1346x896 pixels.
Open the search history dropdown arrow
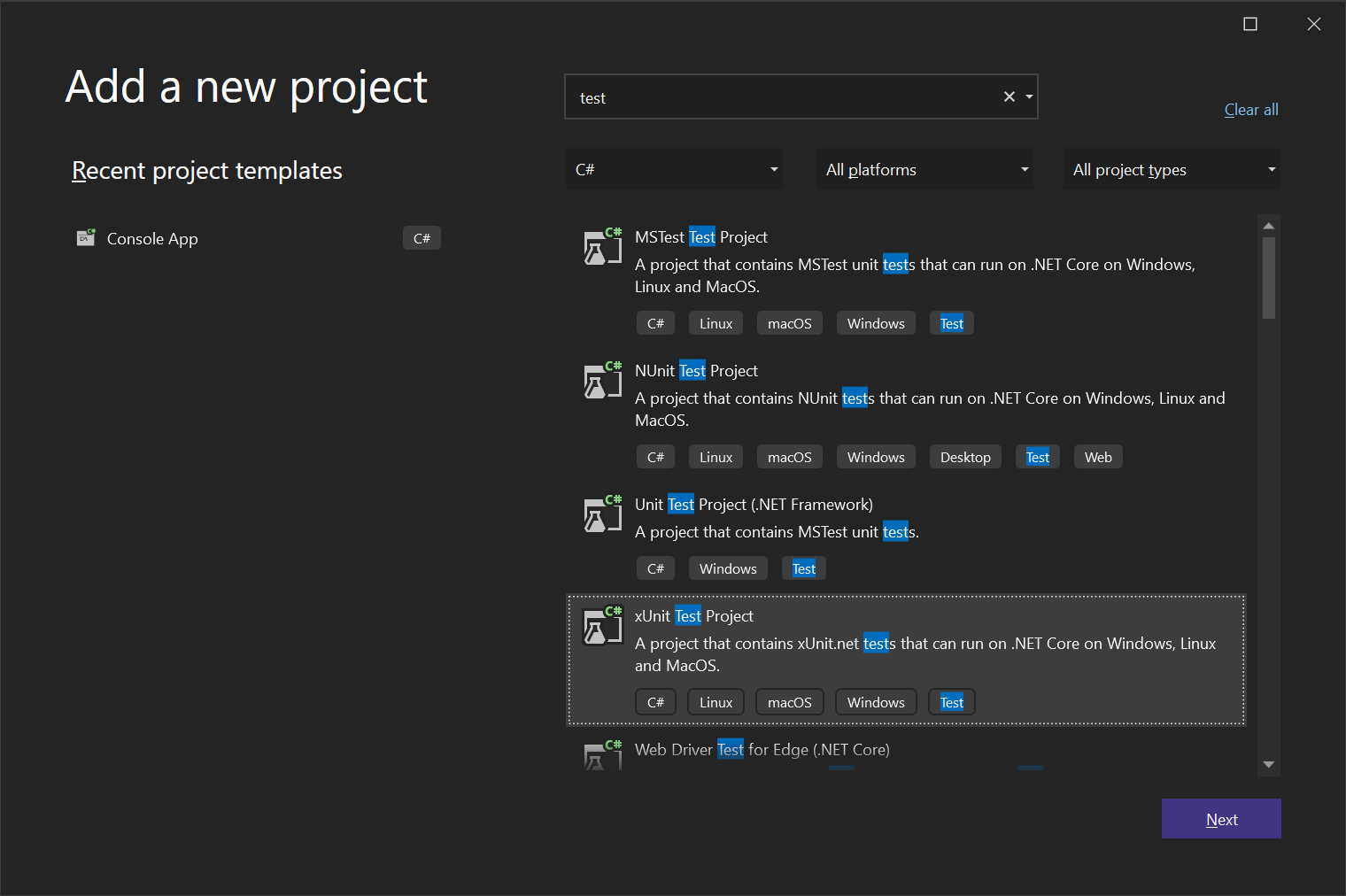[x=1029, y=97]
